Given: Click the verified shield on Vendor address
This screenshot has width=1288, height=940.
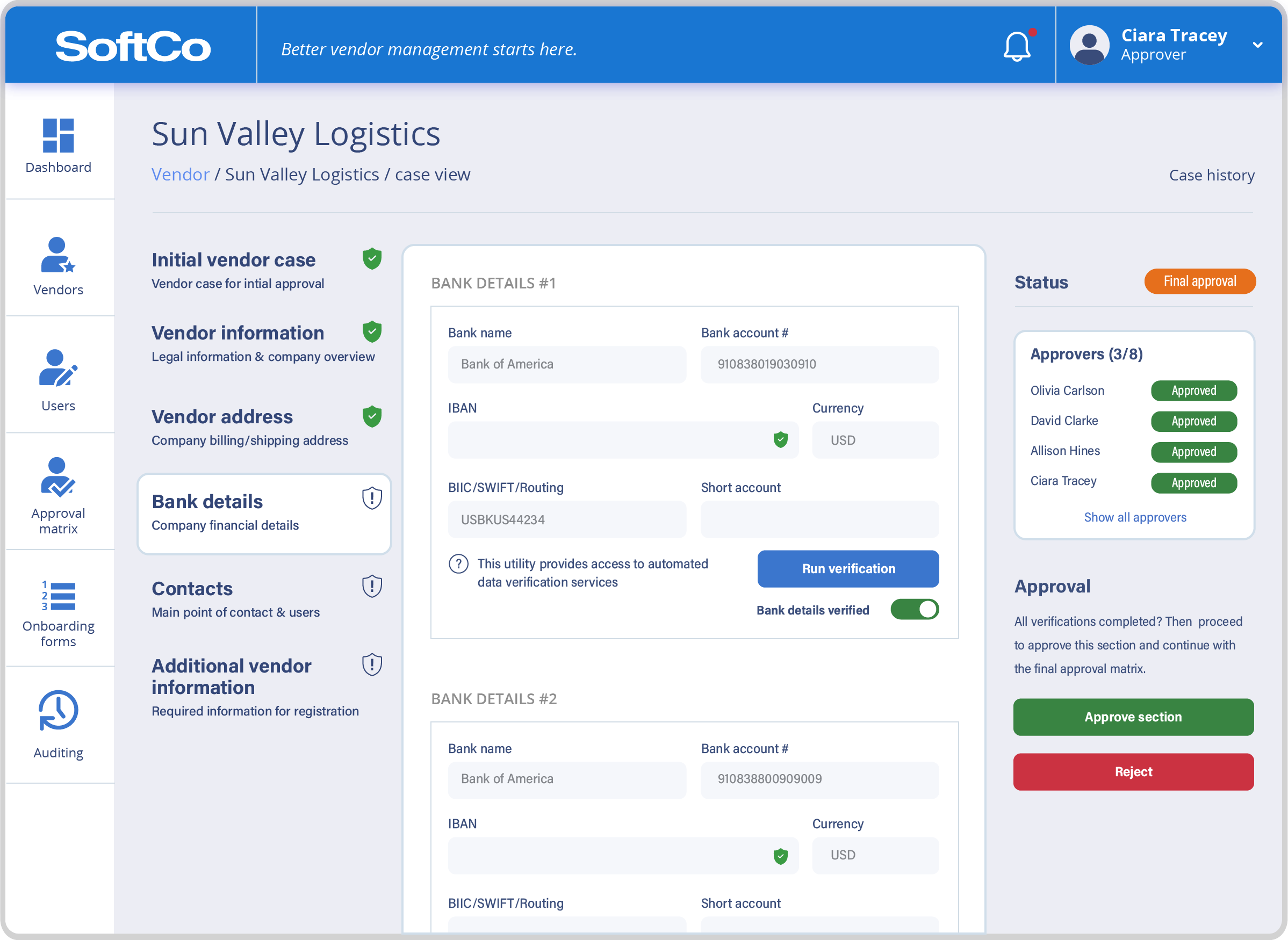Looking at the screenshot, I should click(x=371, y=416).
